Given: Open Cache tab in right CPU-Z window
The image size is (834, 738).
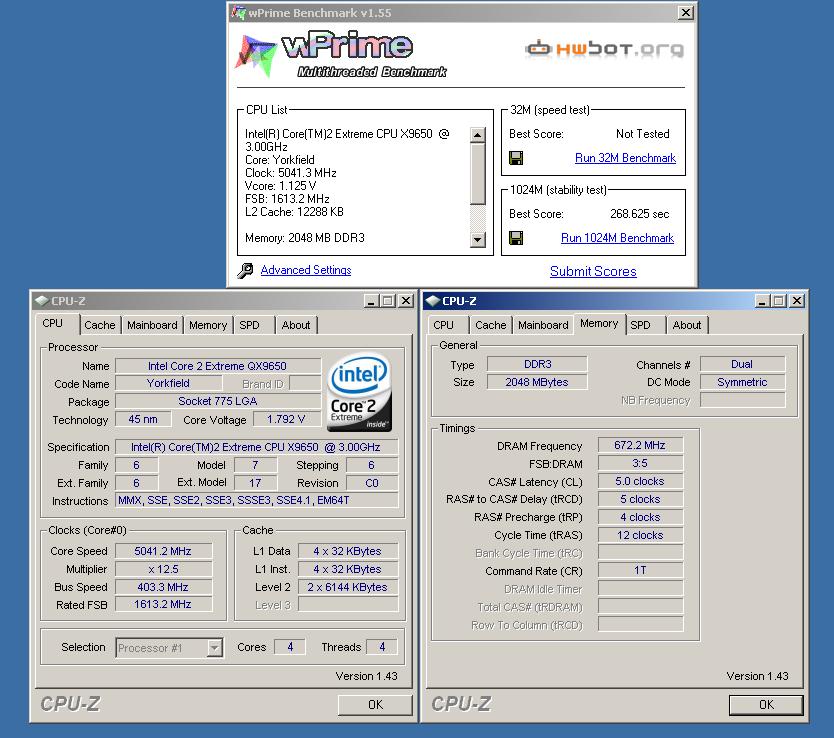Looking at the screenshot, I should click(490, 325).
